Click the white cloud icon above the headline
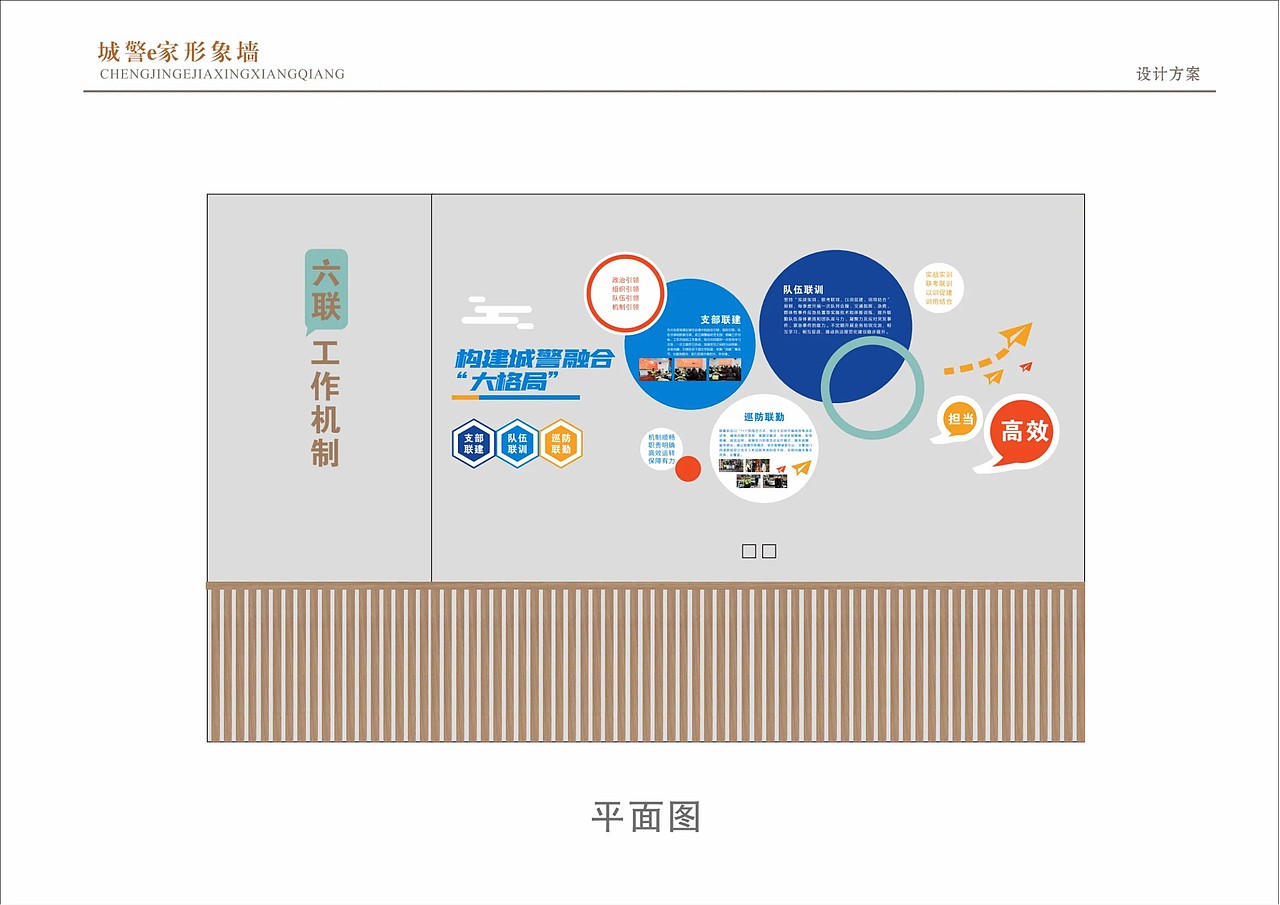The image size is (1280, 905). [497, 312]
